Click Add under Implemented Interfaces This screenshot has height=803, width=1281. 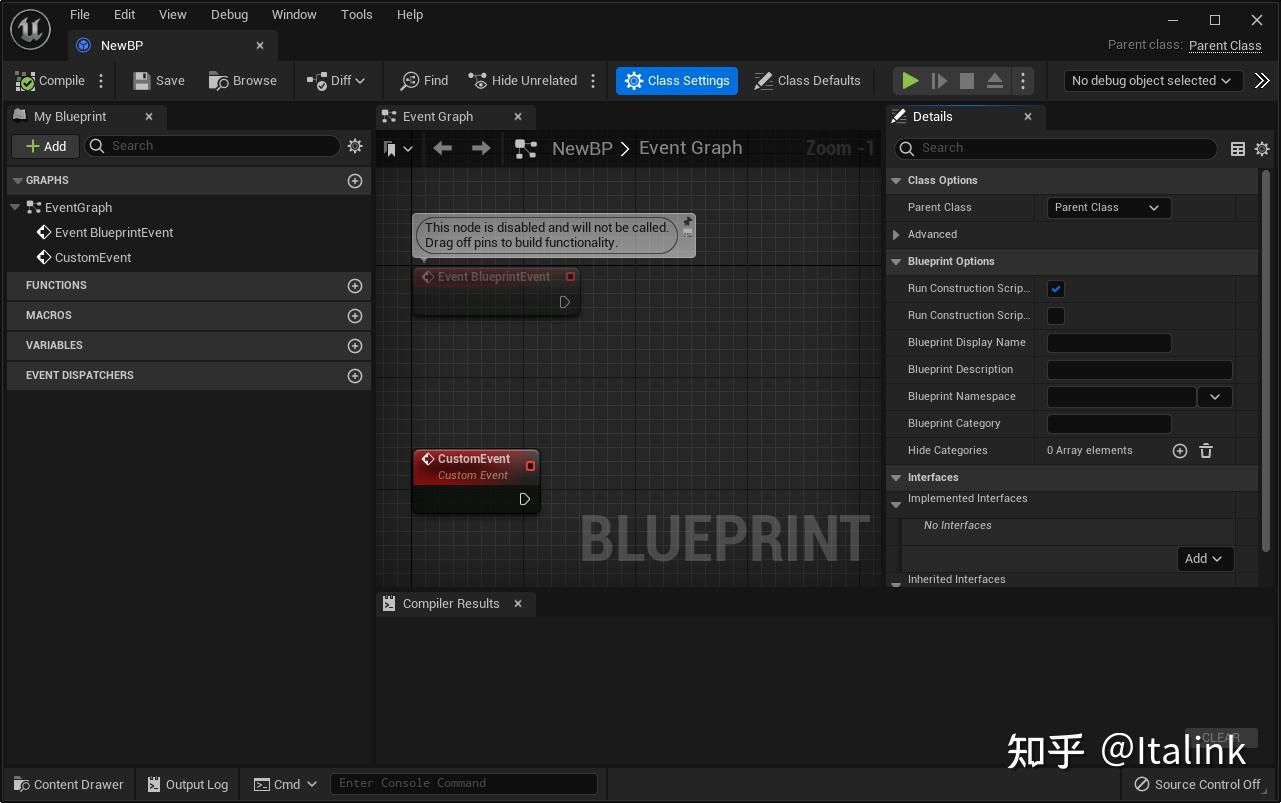1204,558
